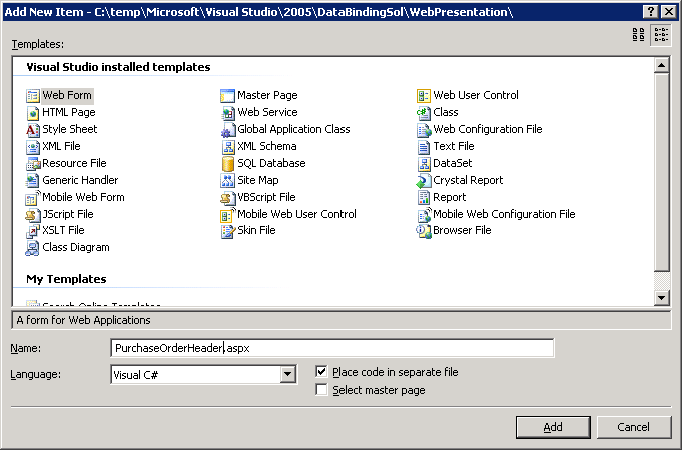Enable Select master page checkbox
This screenshot has width=682, height=450.
(x=321, y=390)
